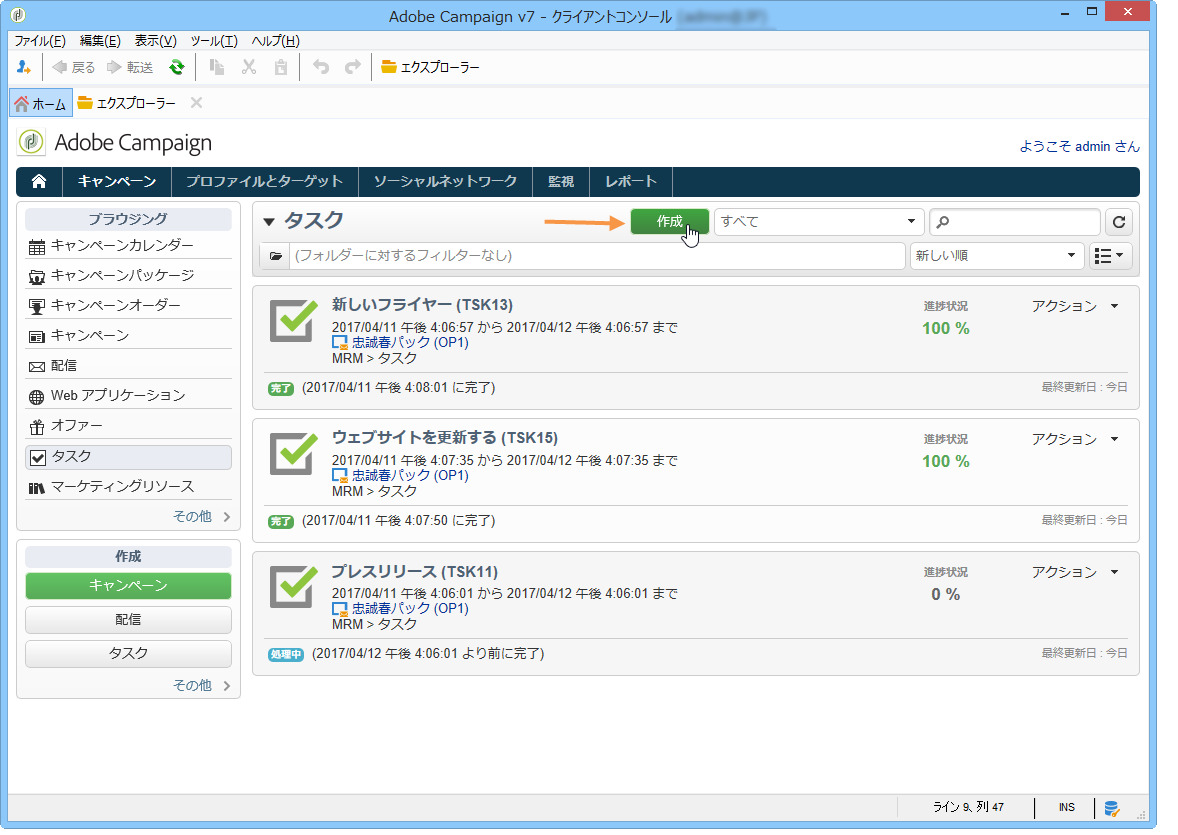Click checkmark icon of プレスリリース task
The width and height of the screenshot is (1178, 835).
click(293, 587)
